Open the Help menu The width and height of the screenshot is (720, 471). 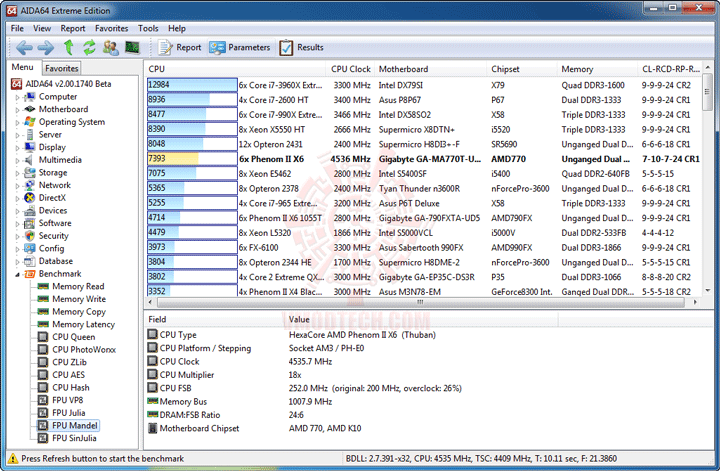[x=177, y=28]
